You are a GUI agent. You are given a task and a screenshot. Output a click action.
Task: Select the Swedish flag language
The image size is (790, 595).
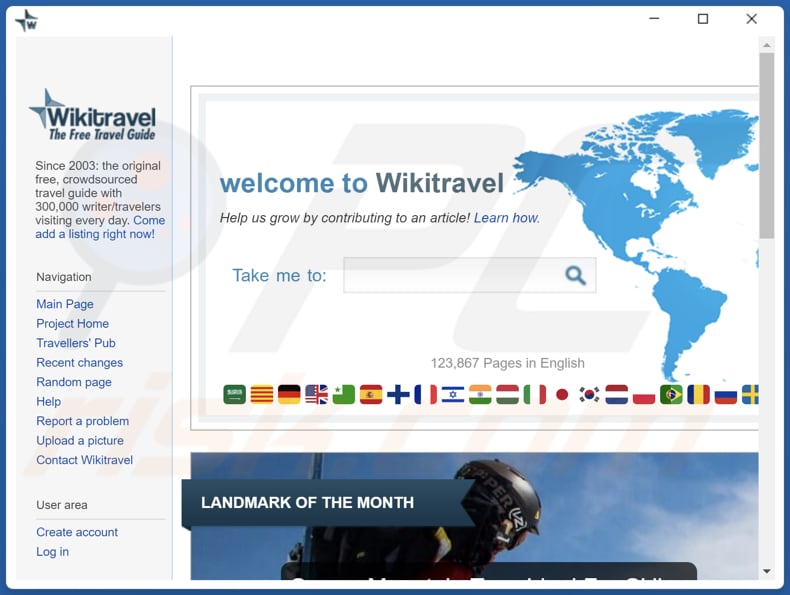coord(750,394)
